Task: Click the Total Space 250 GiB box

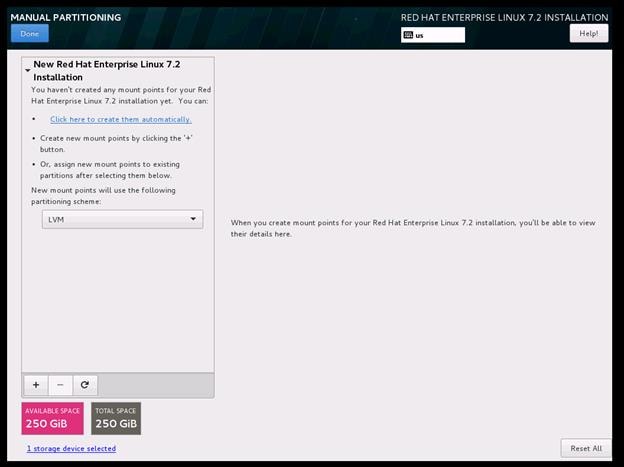Action: [x=116, y=418]
